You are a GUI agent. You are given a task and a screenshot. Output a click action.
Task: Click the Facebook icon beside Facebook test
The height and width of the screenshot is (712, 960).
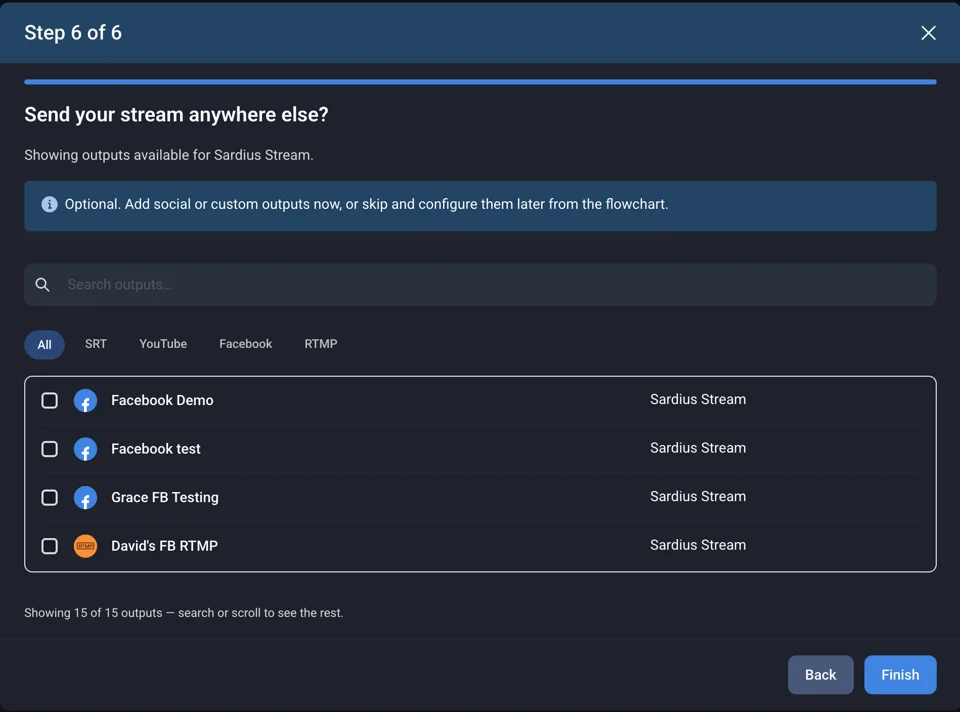point(85,449)
